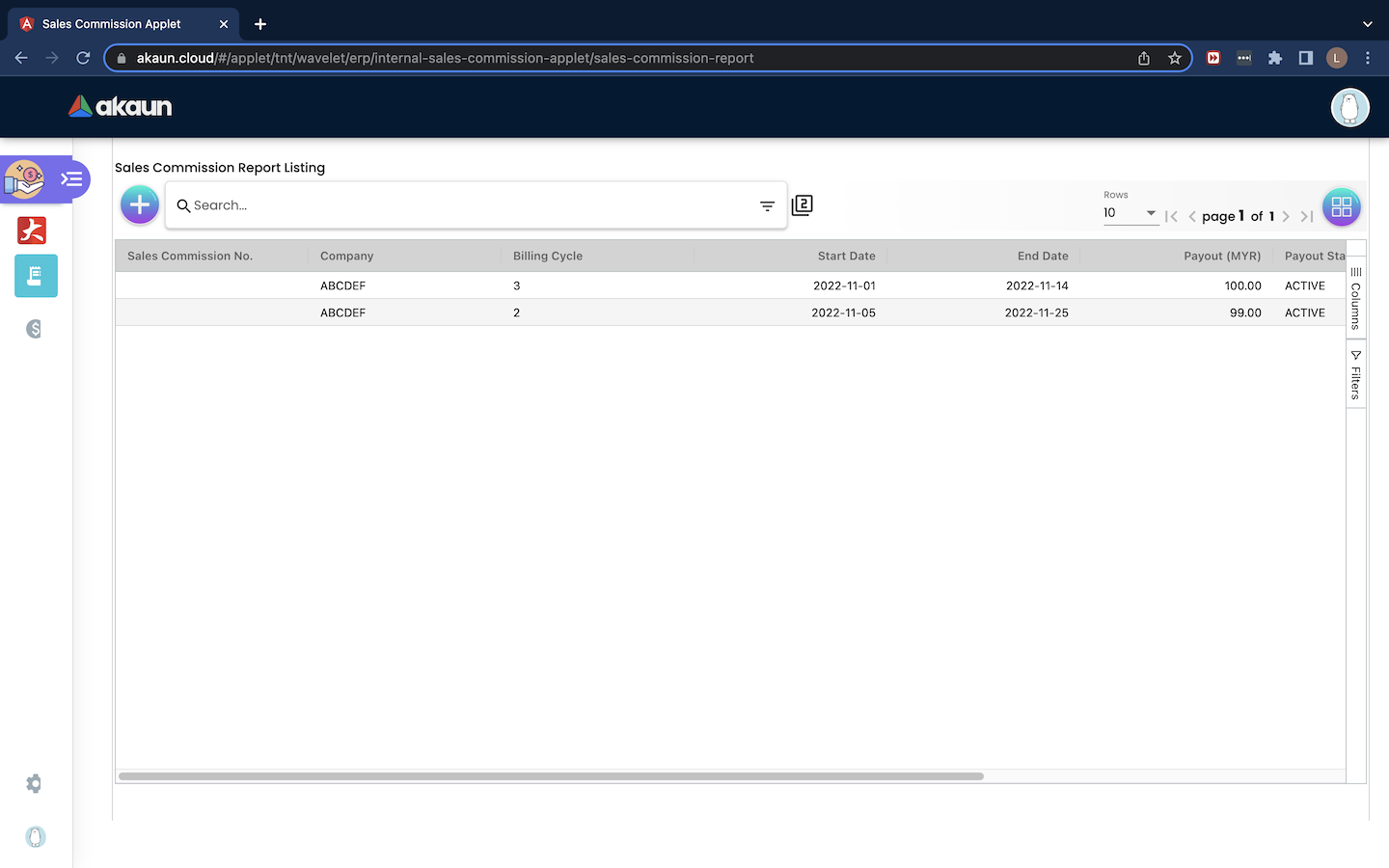Open the user avatar in the top header

point(1349,107)
